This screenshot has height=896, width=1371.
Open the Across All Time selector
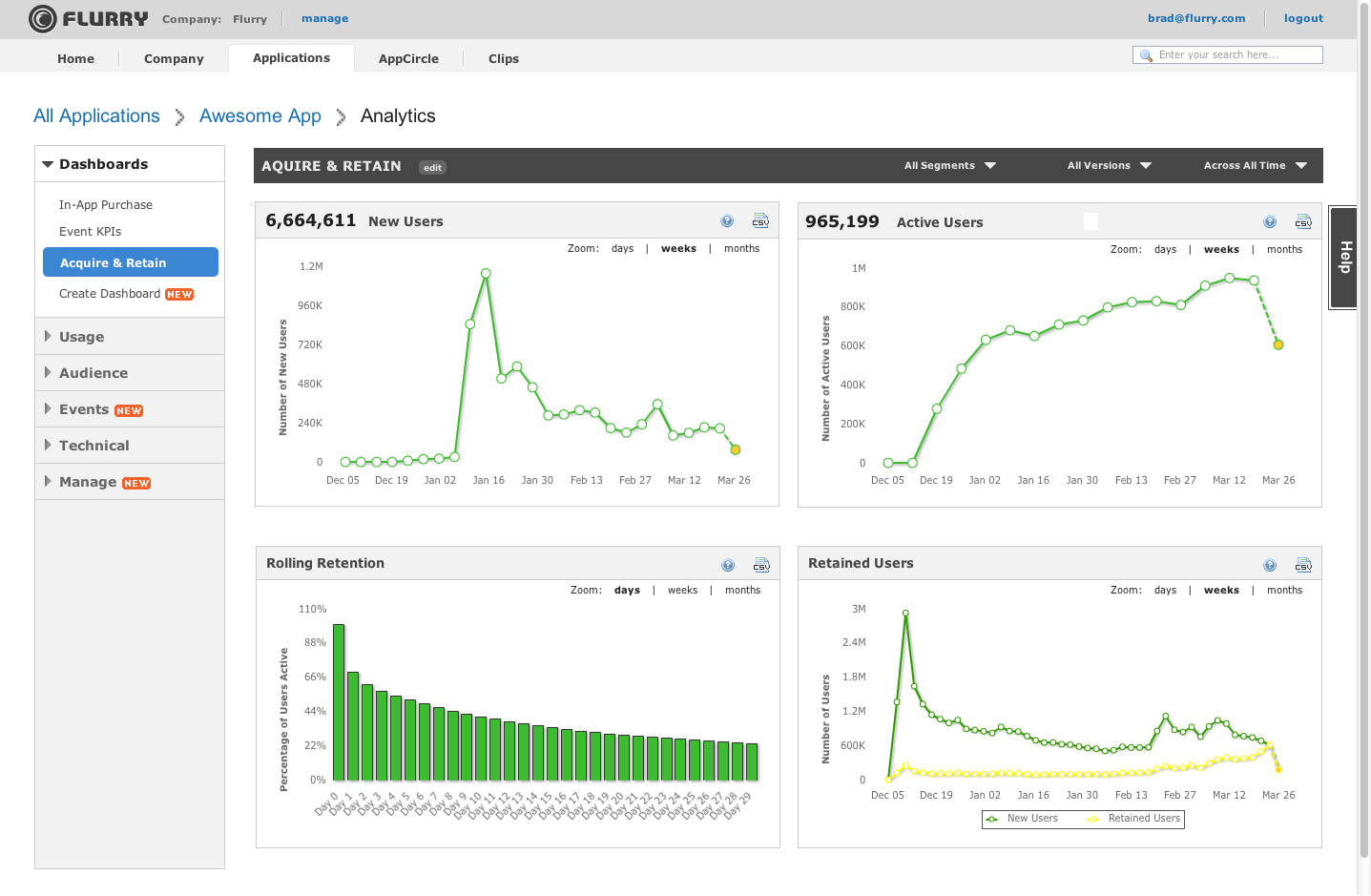point(1254,165)
